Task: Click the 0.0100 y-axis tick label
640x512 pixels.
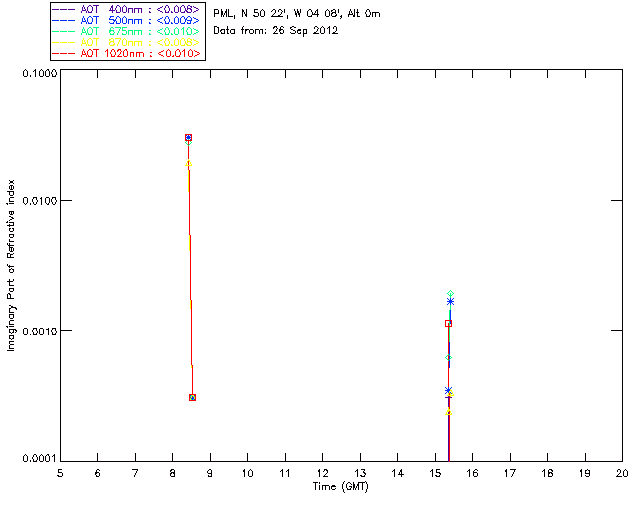Action: pos(40,201)
